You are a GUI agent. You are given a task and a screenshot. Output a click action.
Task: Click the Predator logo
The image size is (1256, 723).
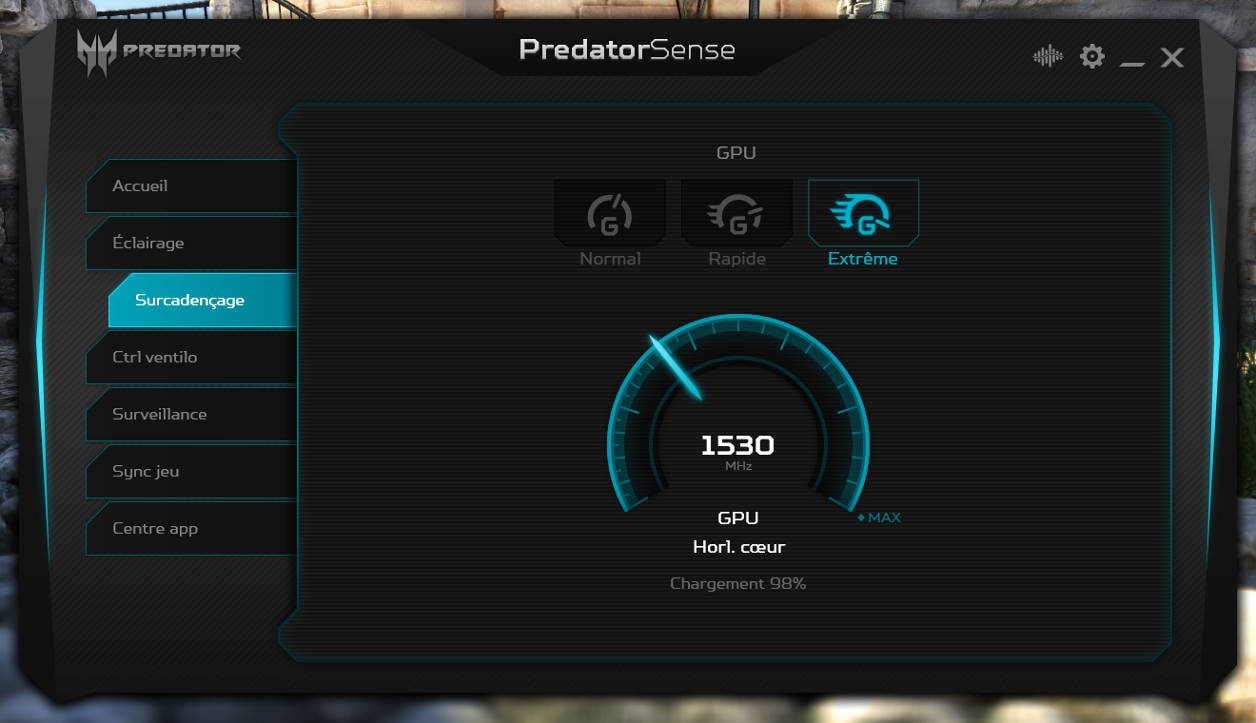(159, 51)
